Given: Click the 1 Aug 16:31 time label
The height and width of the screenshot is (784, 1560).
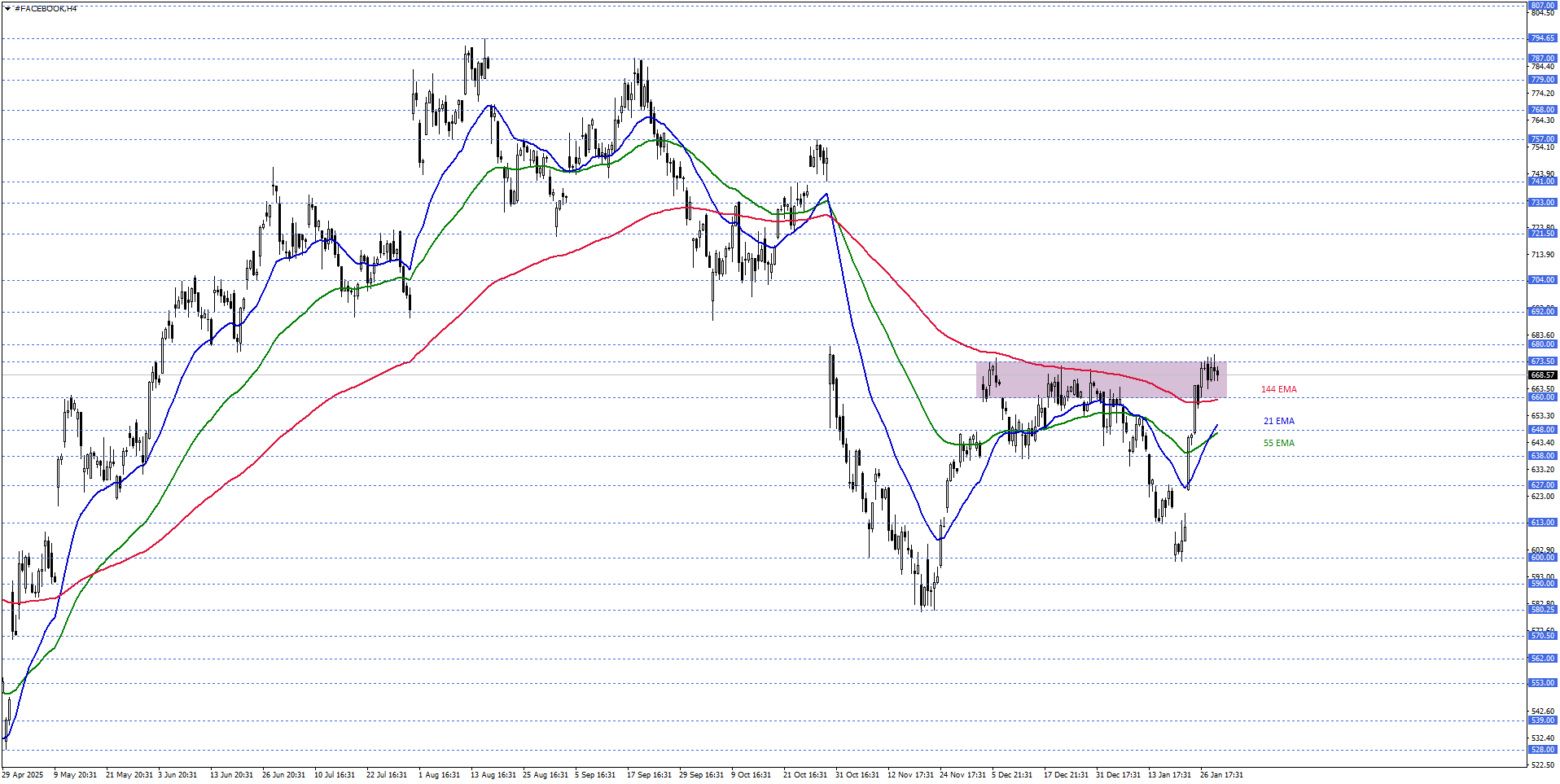Looking at the screenshot, I should tap(439, 775).
